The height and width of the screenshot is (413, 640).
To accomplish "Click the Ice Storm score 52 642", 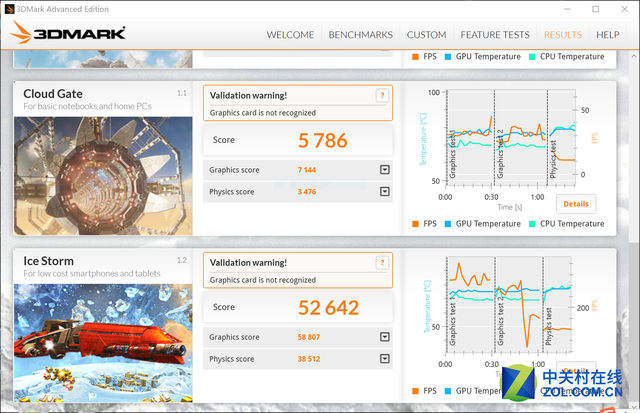I will coord(329,308).
